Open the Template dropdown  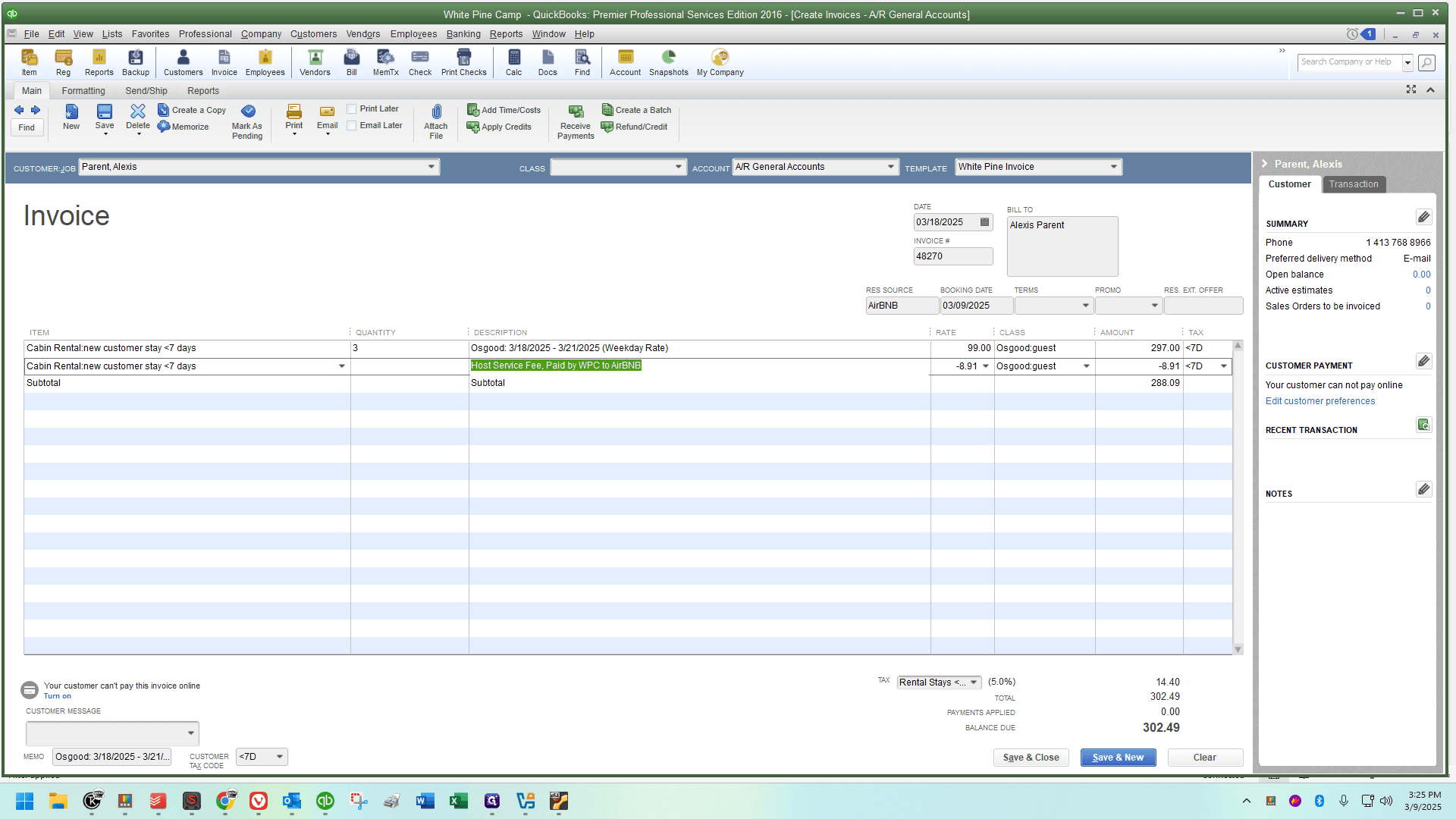point(1113,167)
